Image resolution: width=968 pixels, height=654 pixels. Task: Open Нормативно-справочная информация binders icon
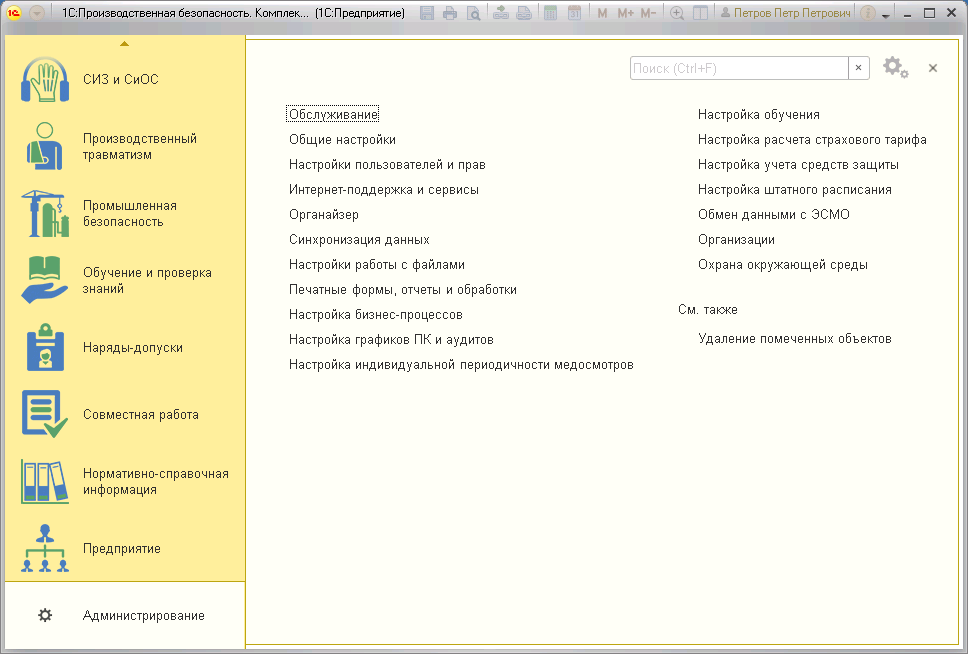pyautogui.click(x=45, y=482)
